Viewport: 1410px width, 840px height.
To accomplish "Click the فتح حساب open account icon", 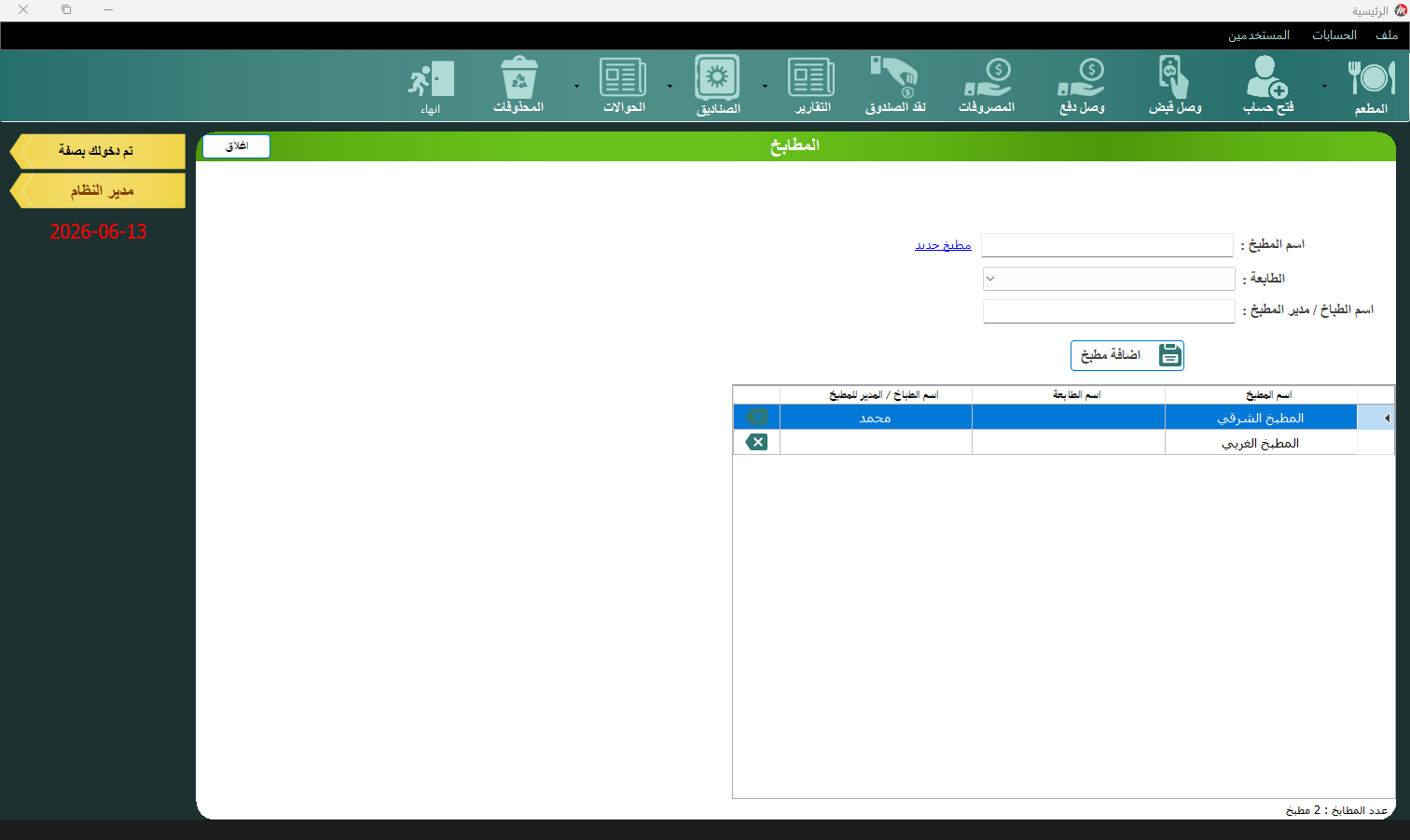I will point(1268,86).
